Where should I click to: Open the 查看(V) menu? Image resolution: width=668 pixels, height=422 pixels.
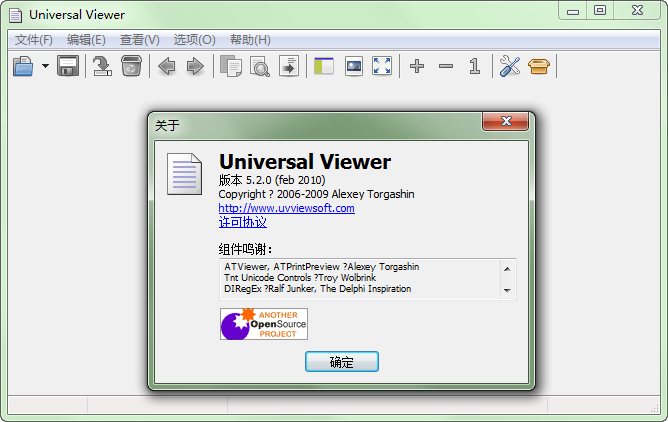(140, 40)
